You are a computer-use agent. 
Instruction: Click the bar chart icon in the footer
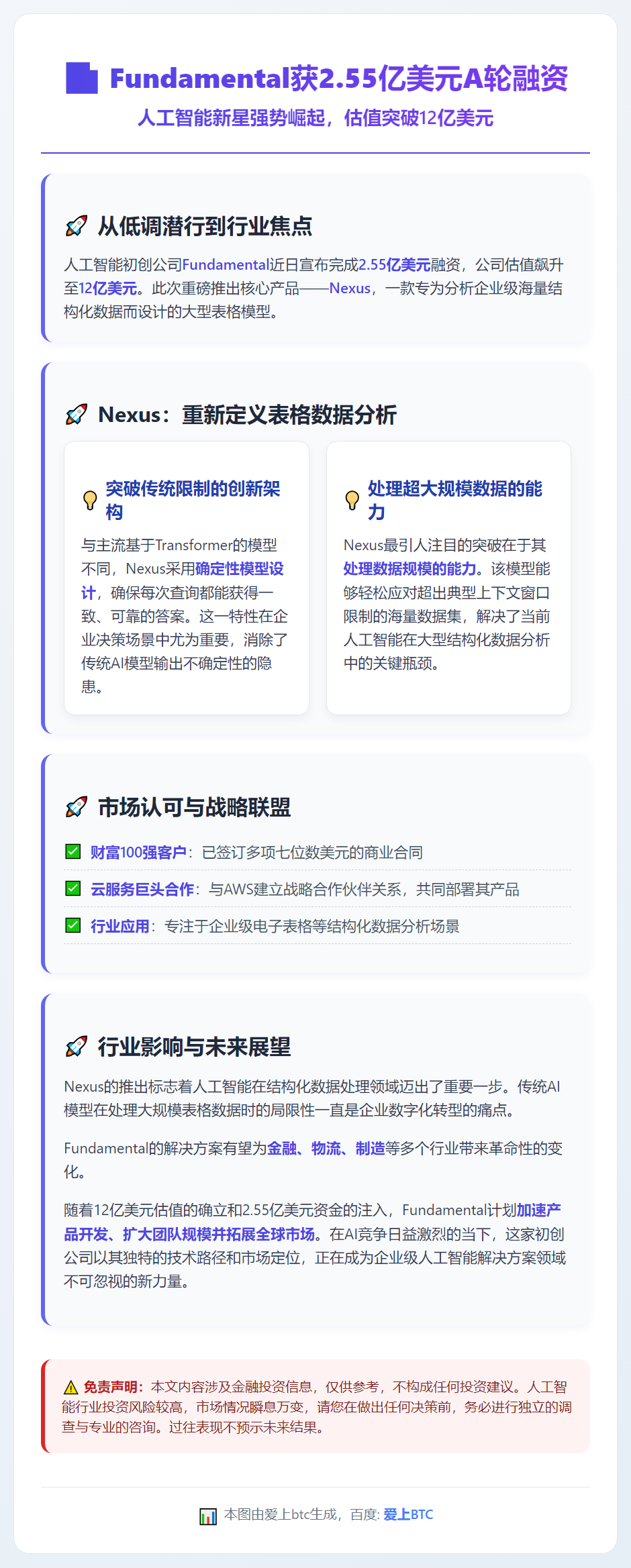pos(208,1515)
